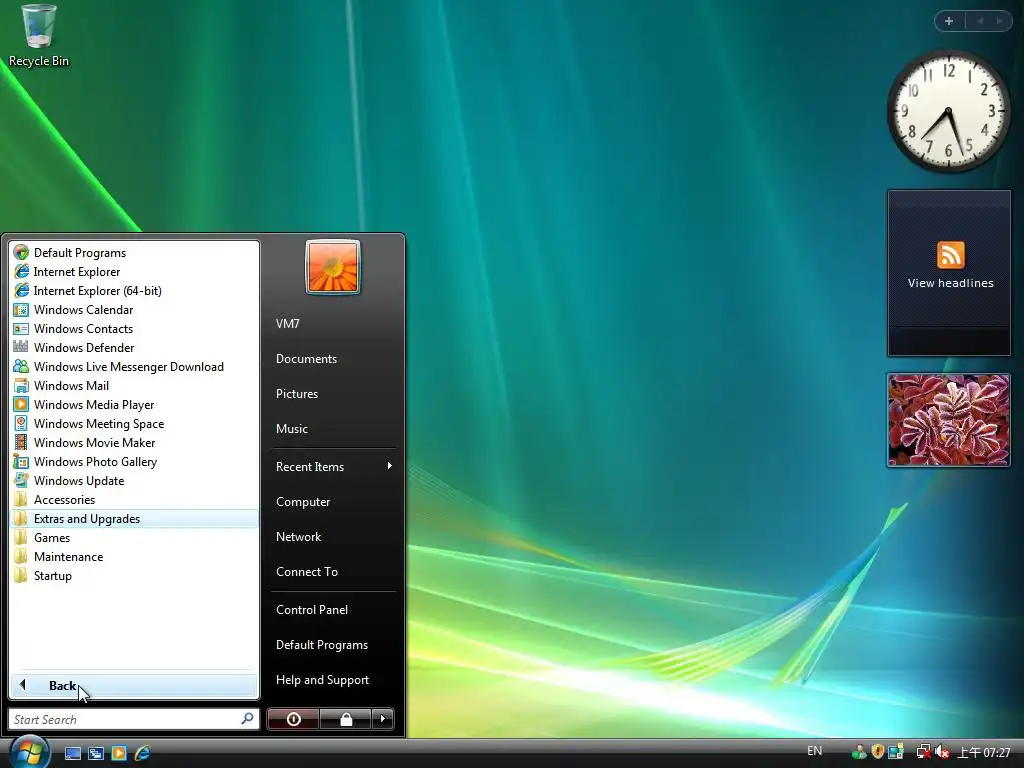Click the slideshow gadget flower photo
The image size is (1024, 768).
click(x=948, y=420)
